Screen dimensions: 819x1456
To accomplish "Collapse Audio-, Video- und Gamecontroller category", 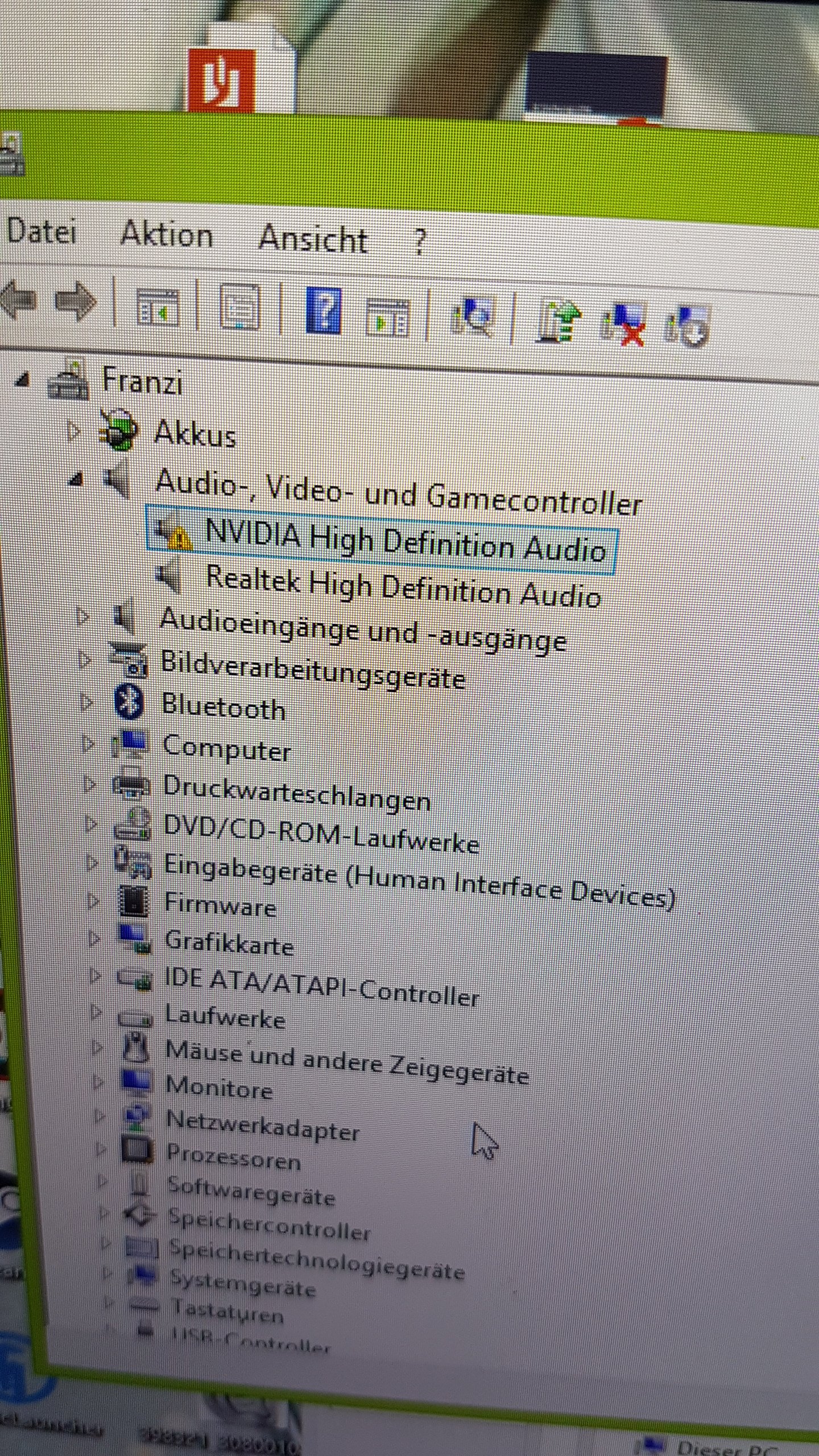I will [x=76, y=479].
